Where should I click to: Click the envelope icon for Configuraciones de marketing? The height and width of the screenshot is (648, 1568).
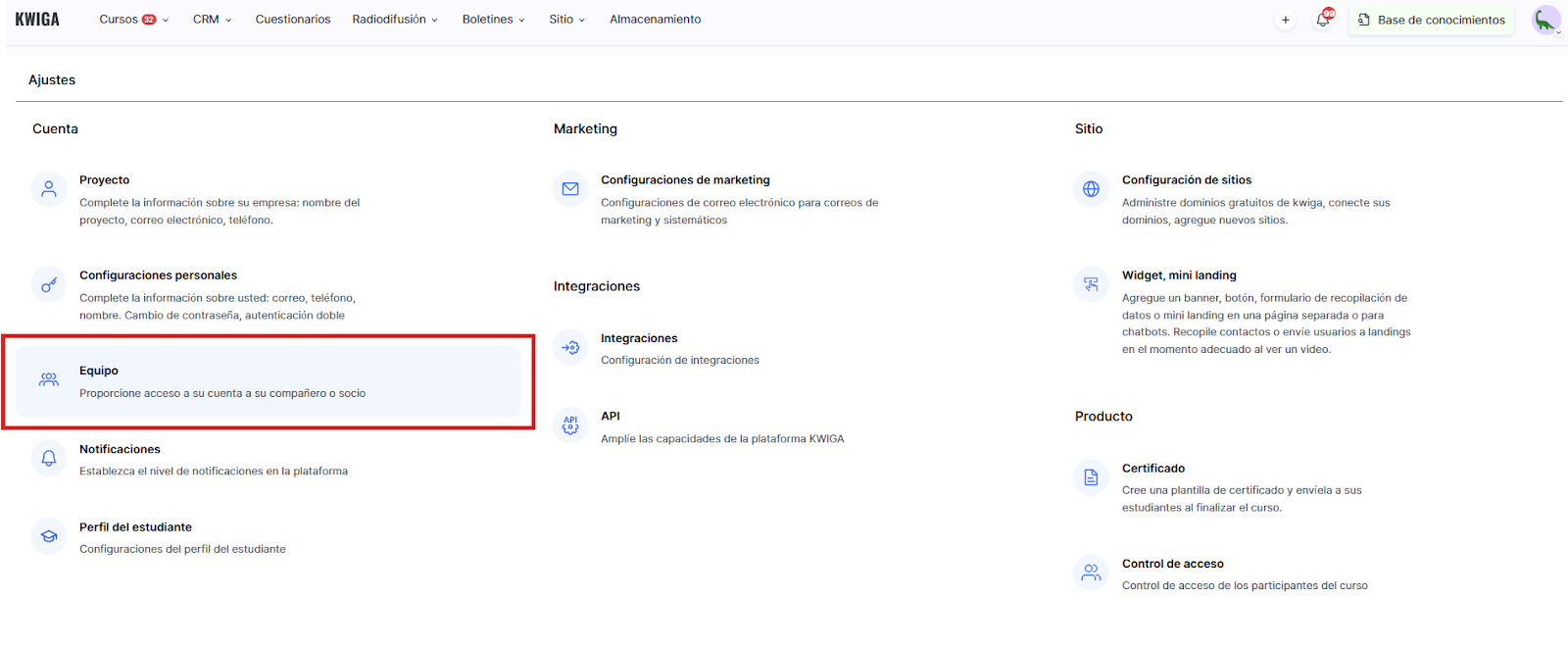(x=570, y=189)
